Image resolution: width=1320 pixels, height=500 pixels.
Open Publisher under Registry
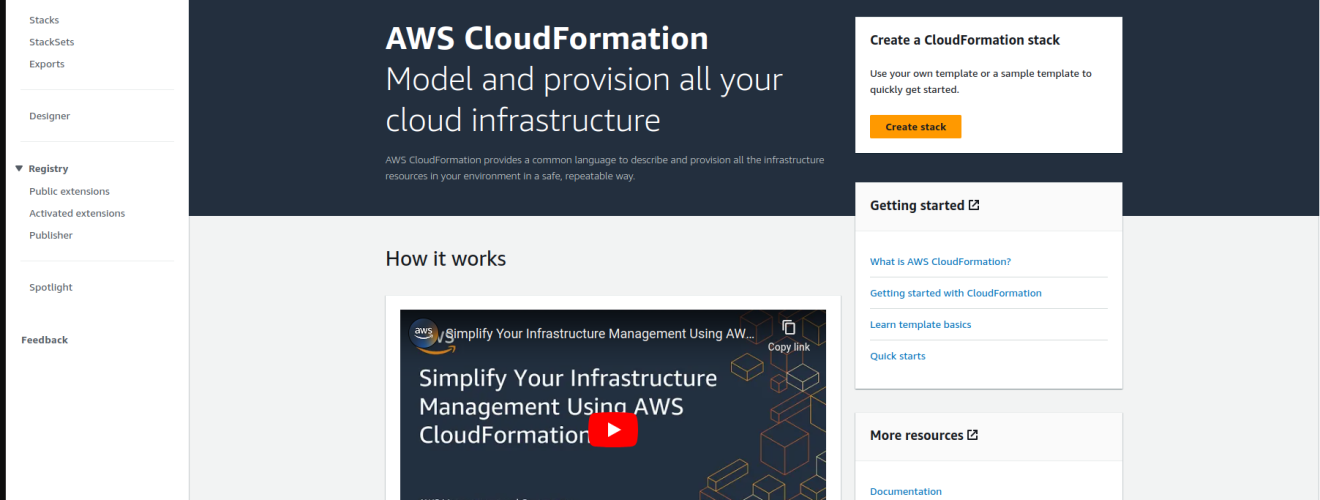(x=51, y=235)
